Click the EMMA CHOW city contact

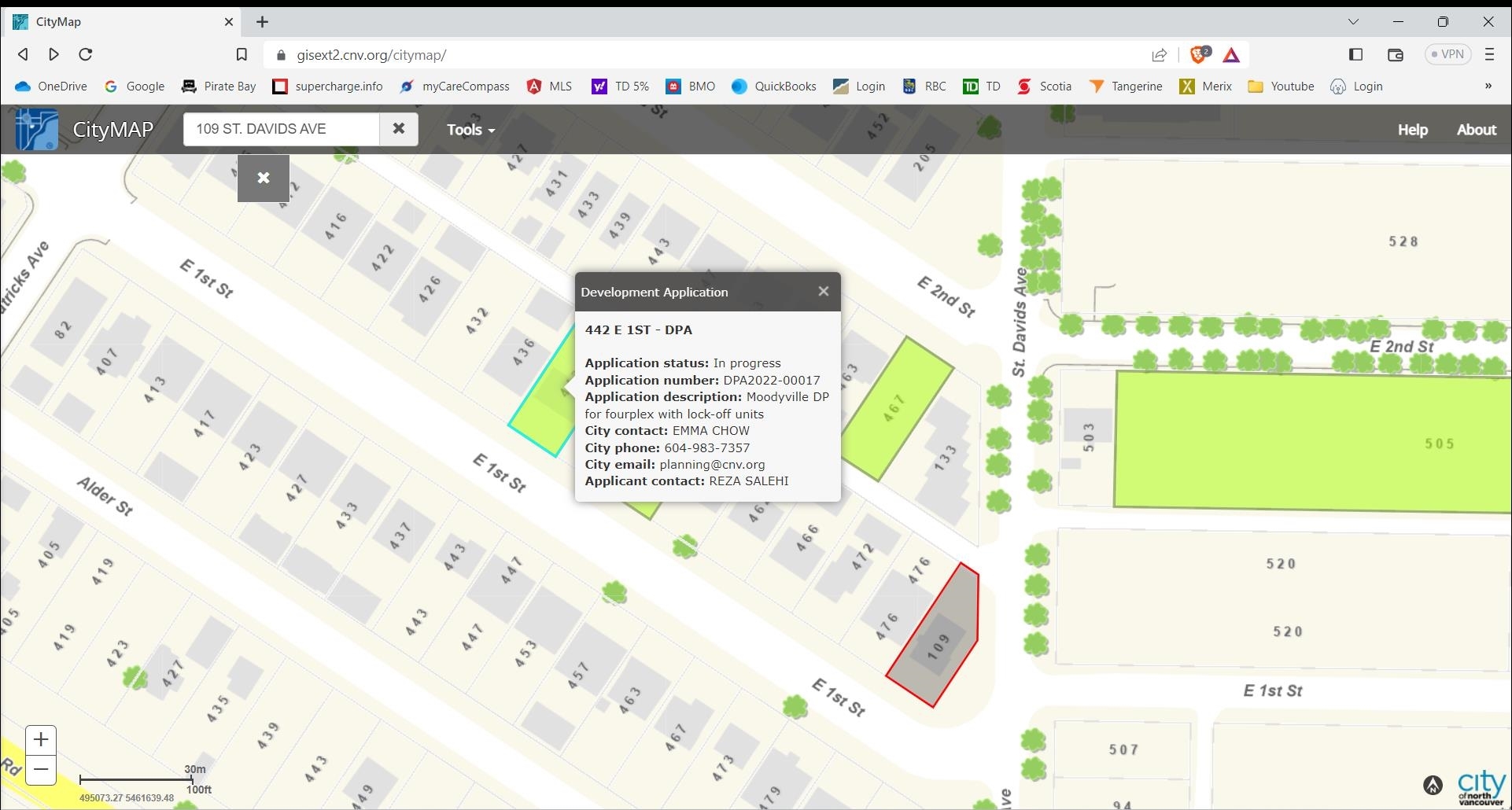tap(711, 431)
